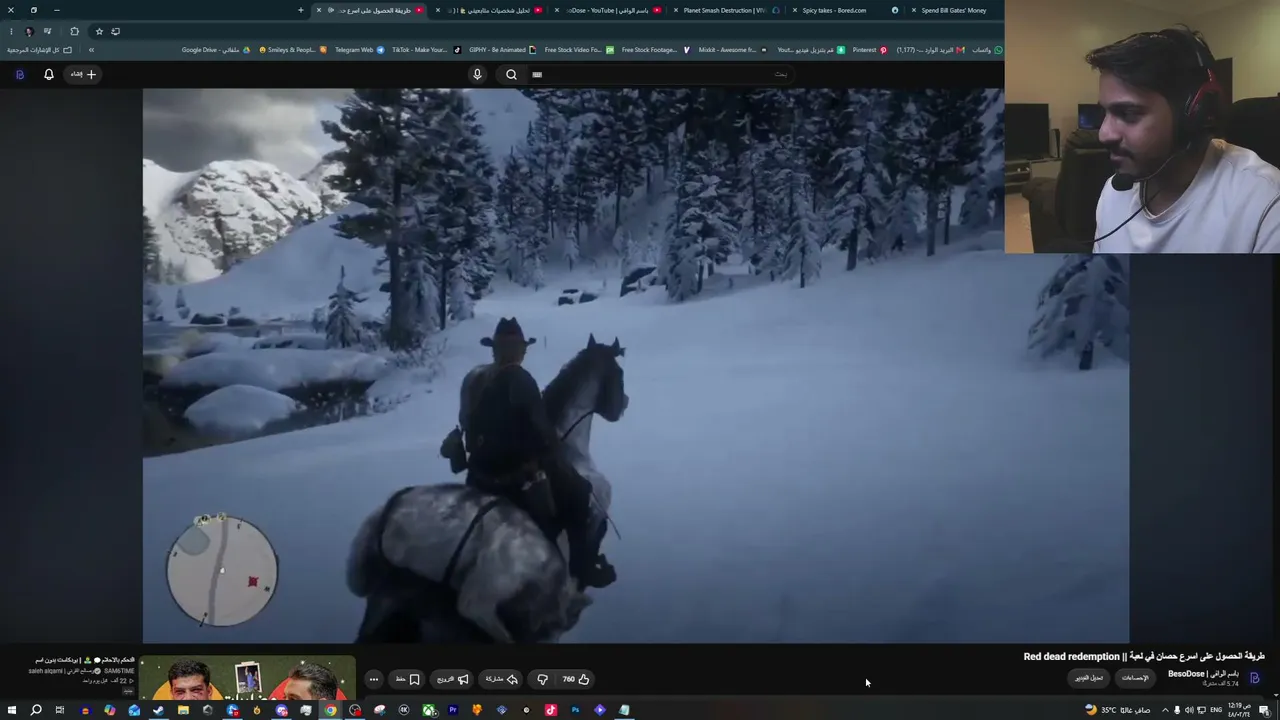Open Adobe Photoshop from the taskbar

click(576, 710)
